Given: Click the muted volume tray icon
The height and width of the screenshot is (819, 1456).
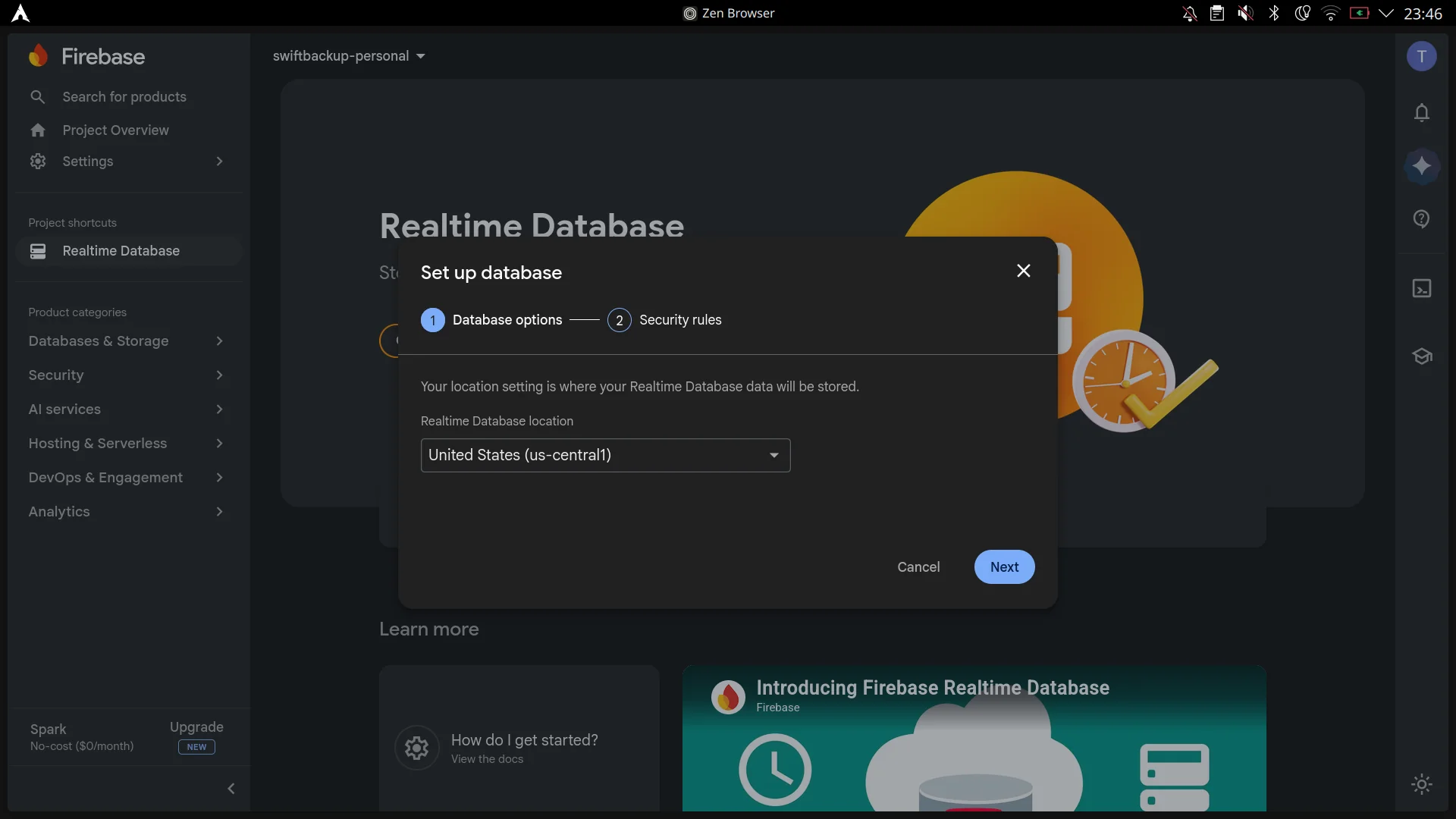Looking at the screenshot, I should (1245, 13).
